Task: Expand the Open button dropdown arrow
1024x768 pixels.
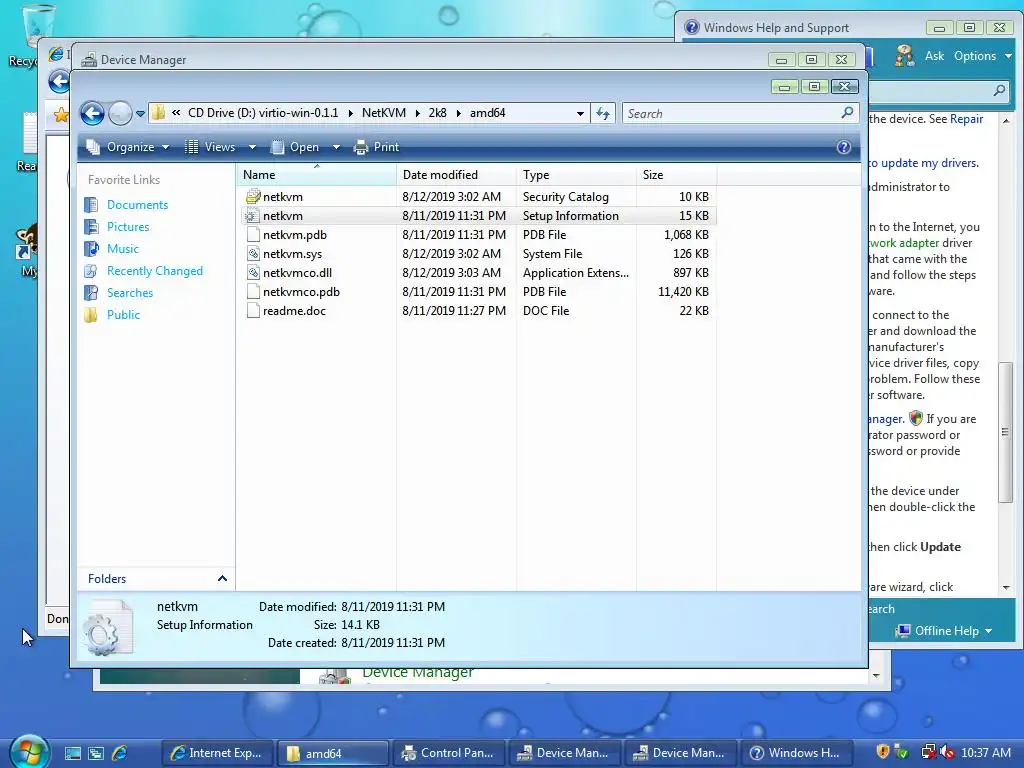Action: 336,147
